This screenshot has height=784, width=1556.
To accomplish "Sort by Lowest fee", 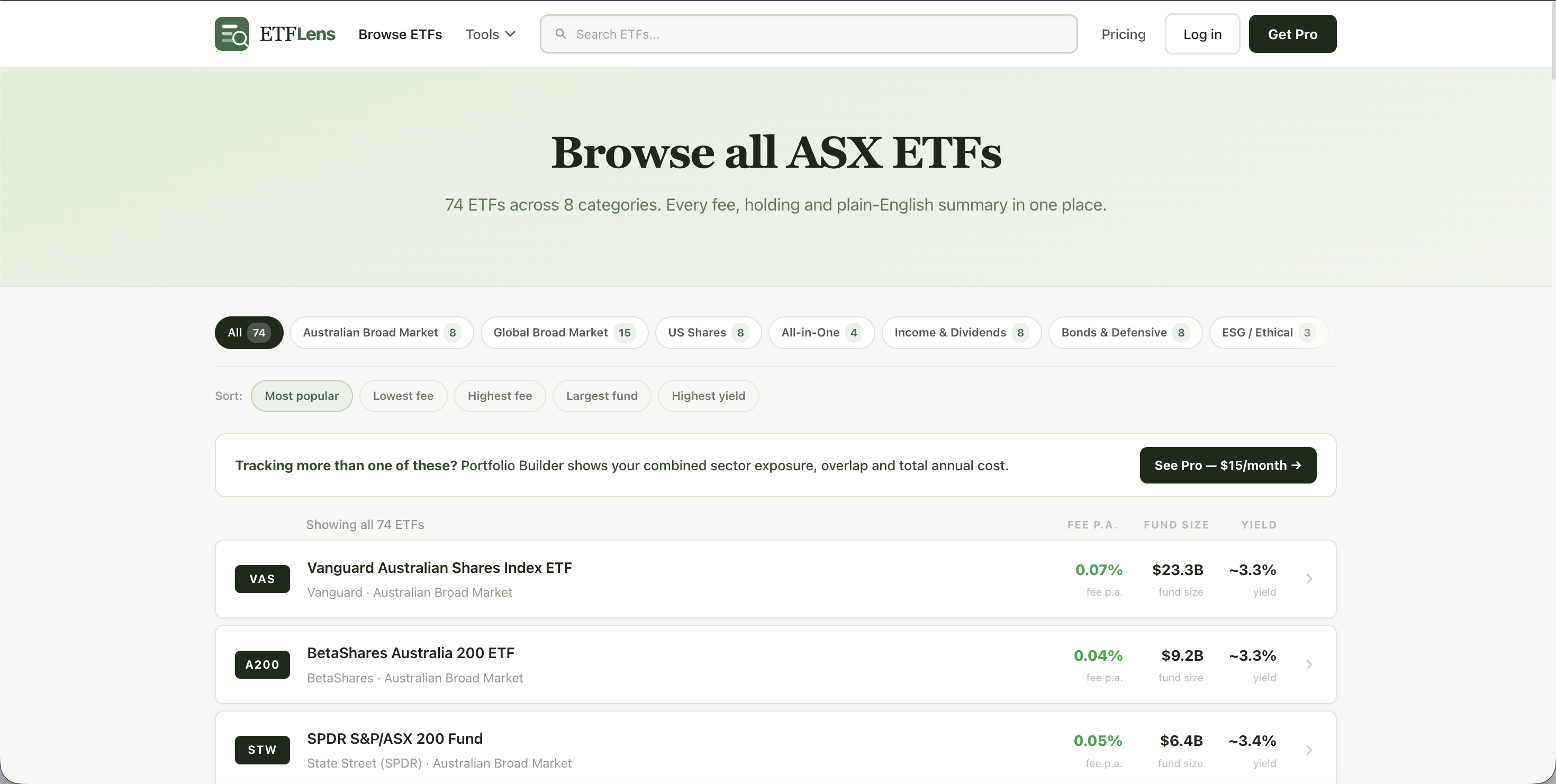I will point(403,396).
